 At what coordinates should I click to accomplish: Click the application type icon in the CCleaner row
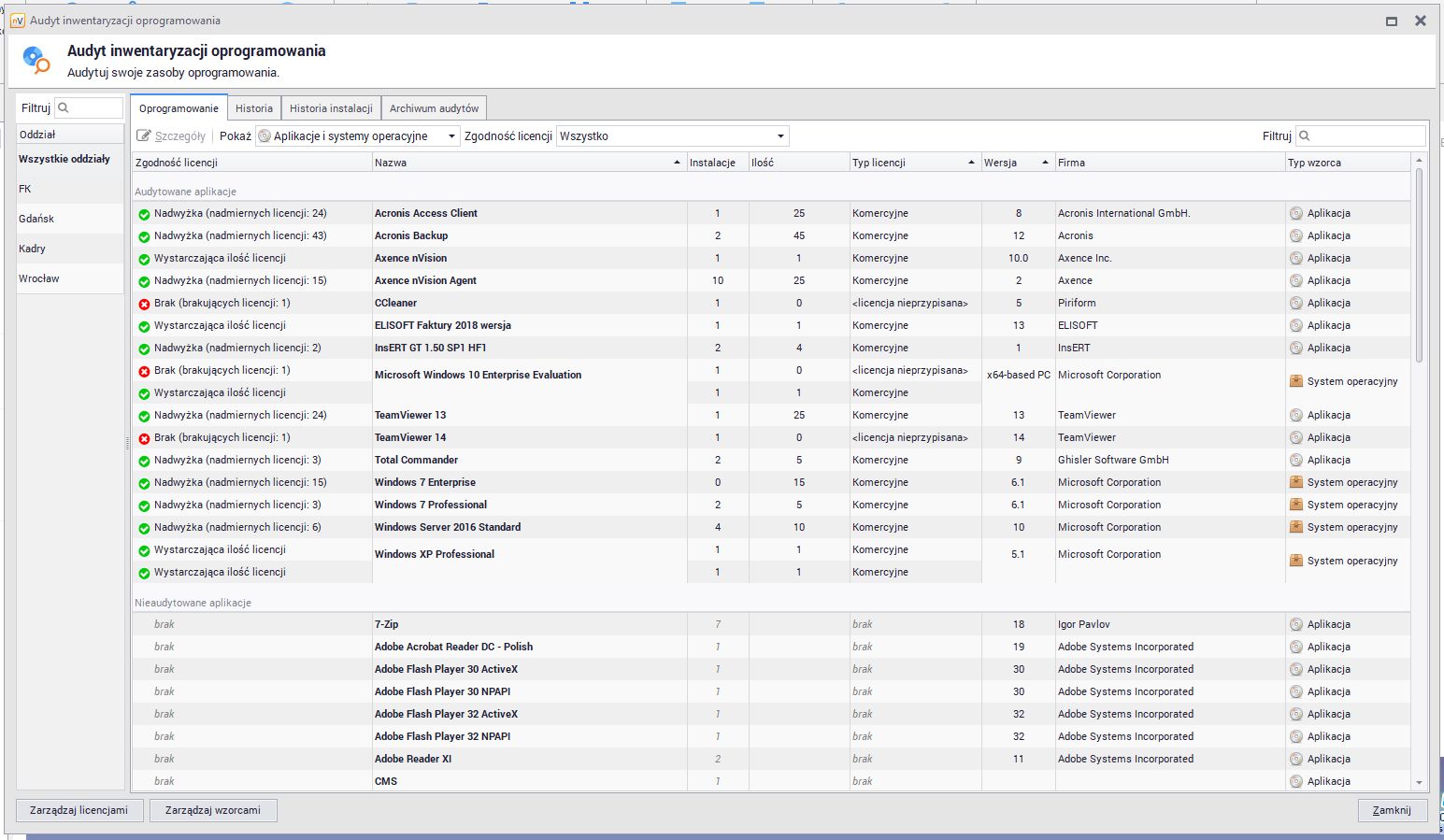(x=1296, y=303)
